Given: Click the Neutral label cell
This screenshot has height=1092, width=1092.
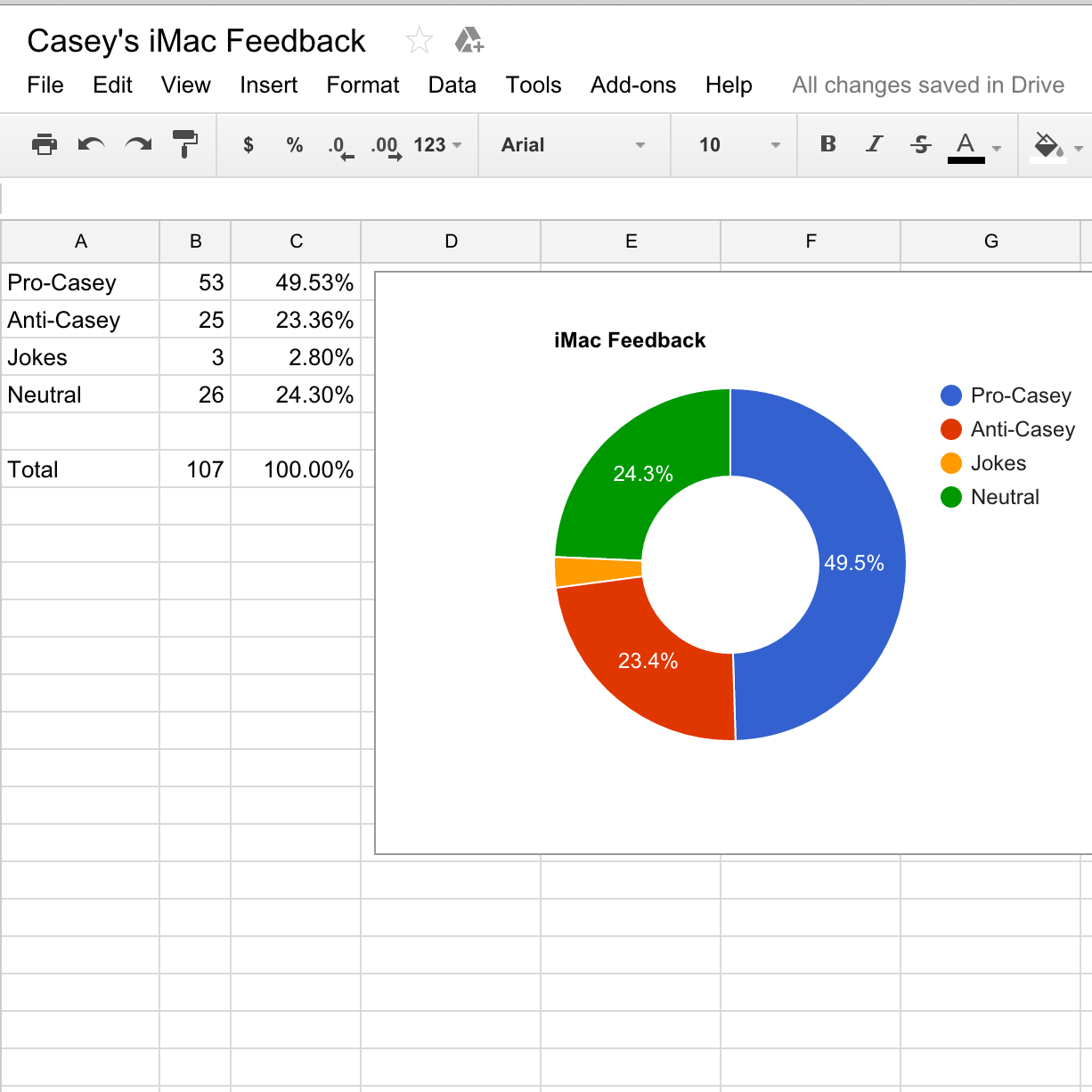Looking at the screenshot, I should pos(80,395).
